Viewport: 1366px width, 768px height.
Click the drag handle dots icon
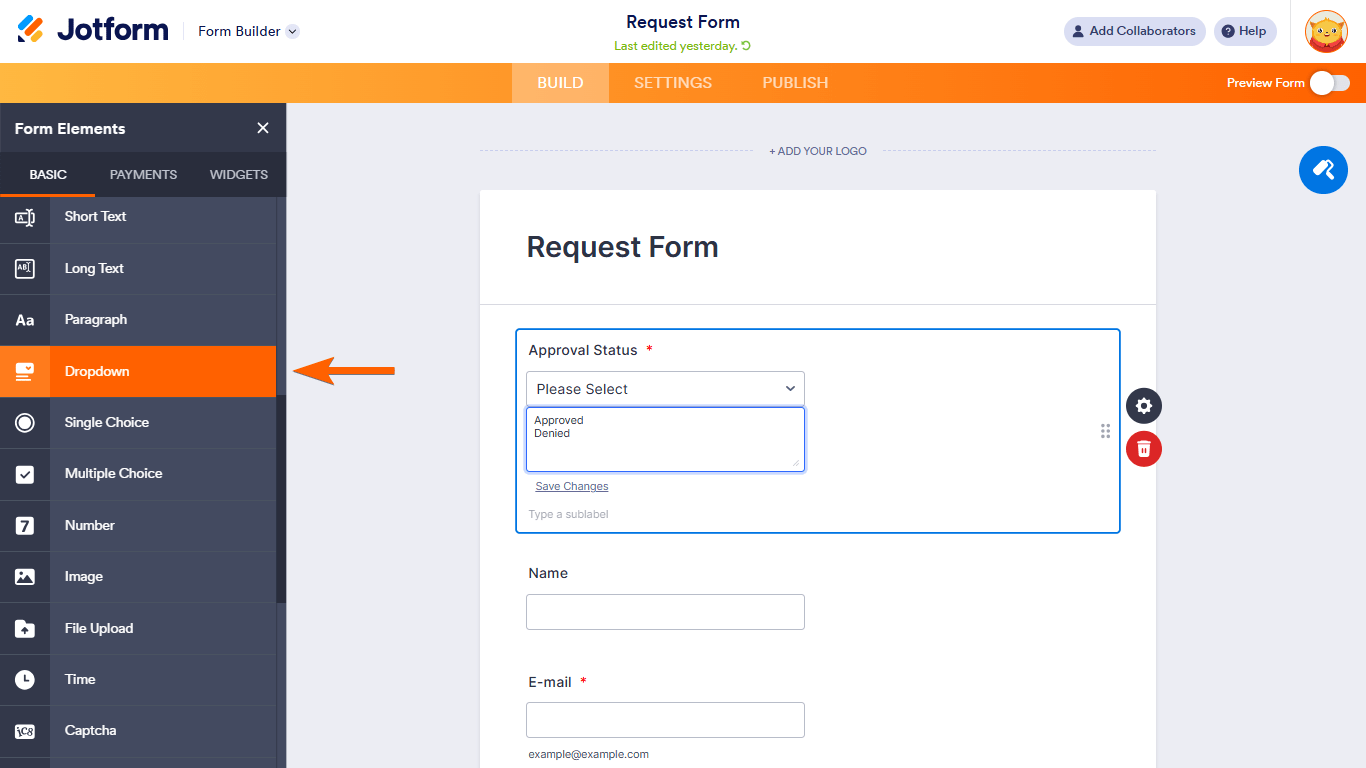coord(1105,431)
